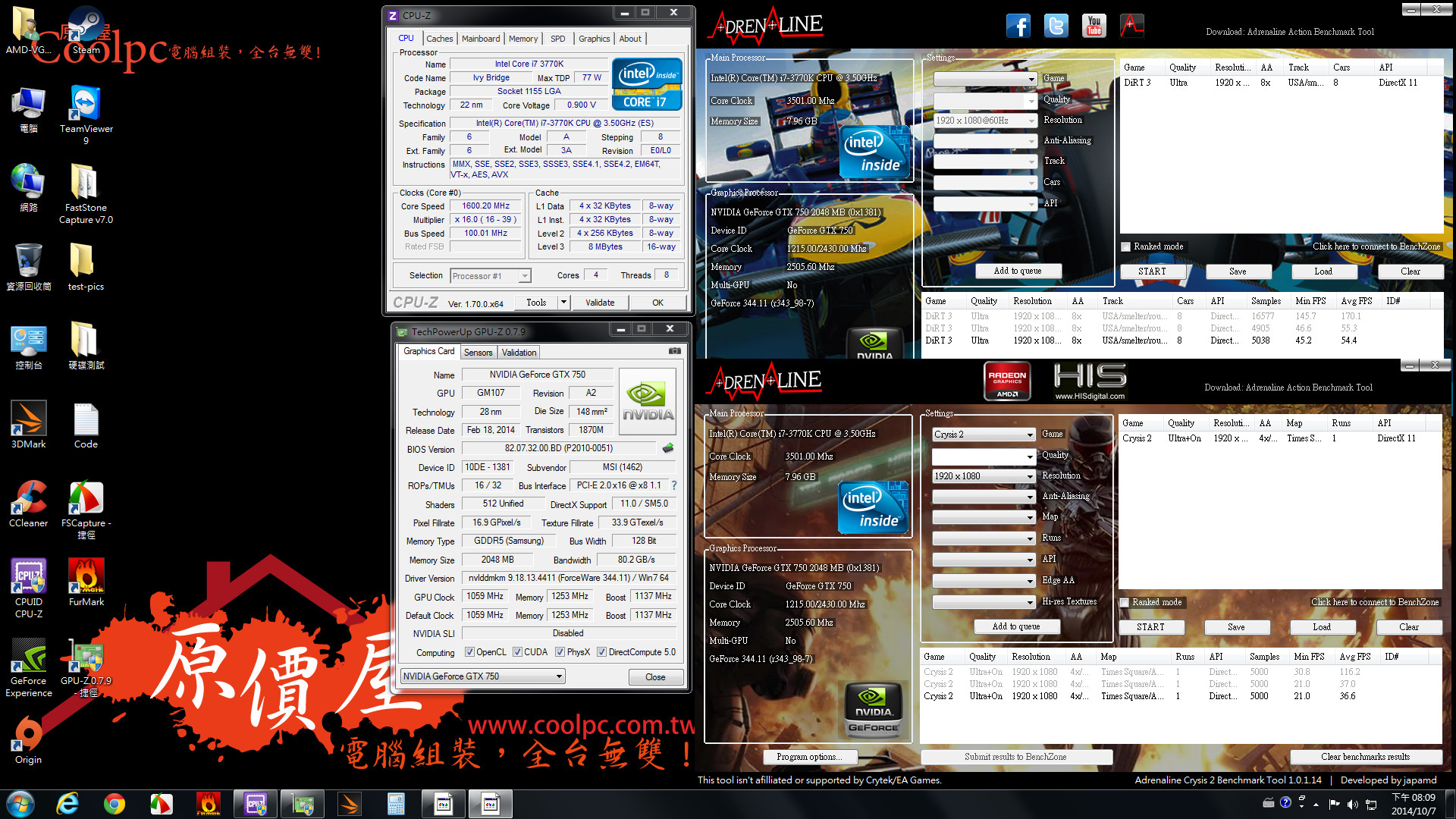The image size is (1456, 819).
Task: Open FSCapture shortcut on desktop
Action: (86, 510)
